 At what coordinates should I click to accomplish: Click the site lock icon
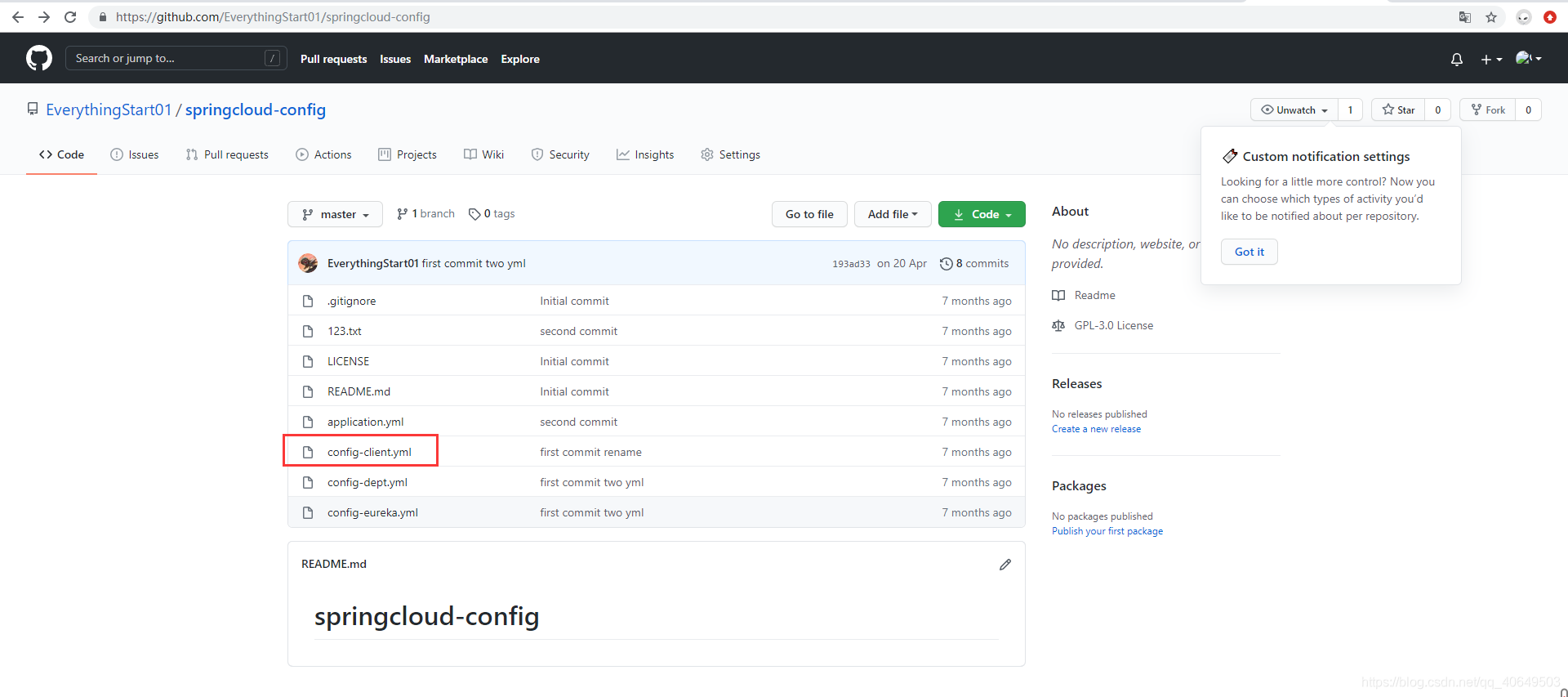click(x=103, y=16)
